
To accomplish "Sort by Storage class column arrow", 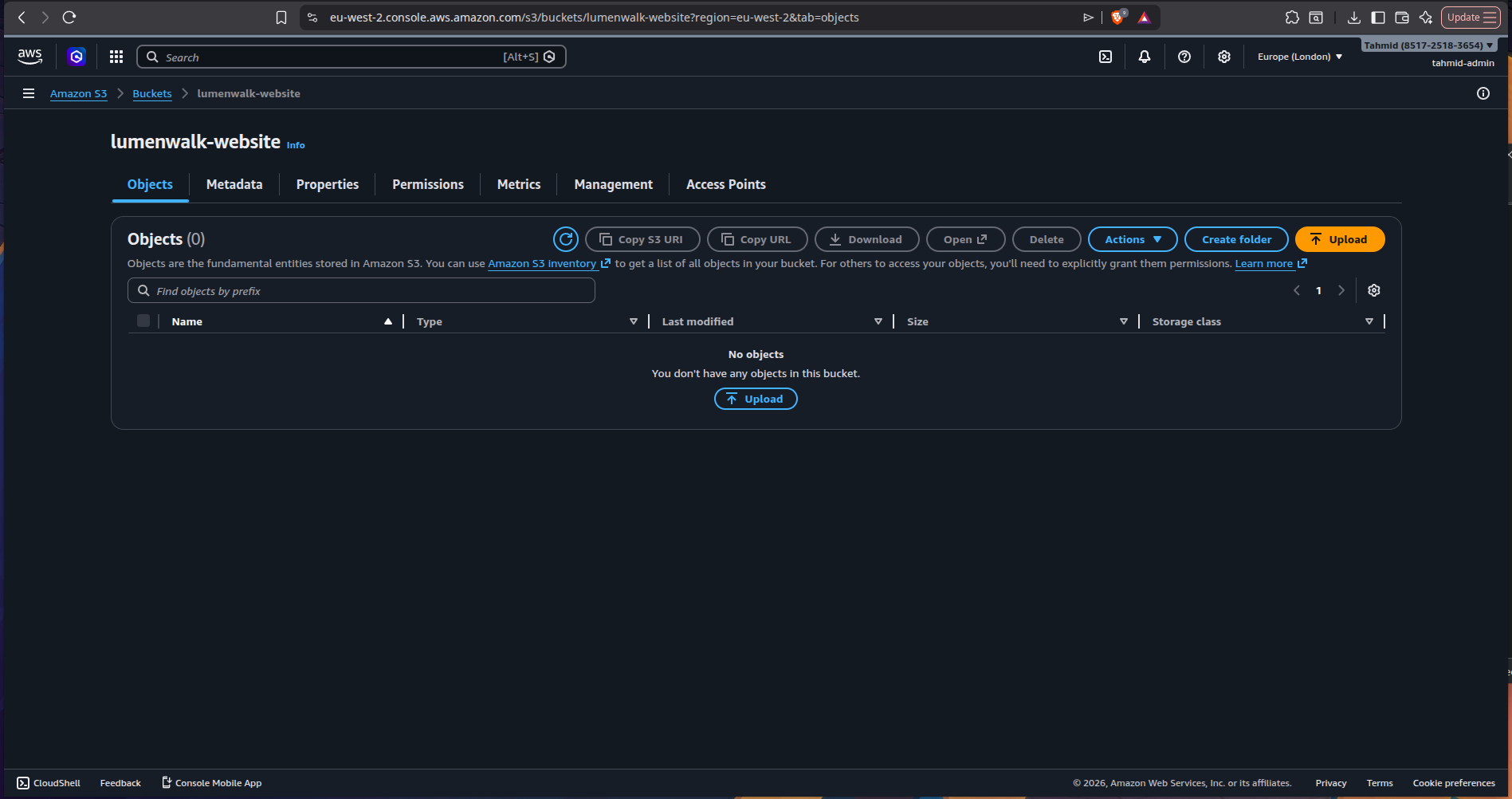I will 1369,321.
